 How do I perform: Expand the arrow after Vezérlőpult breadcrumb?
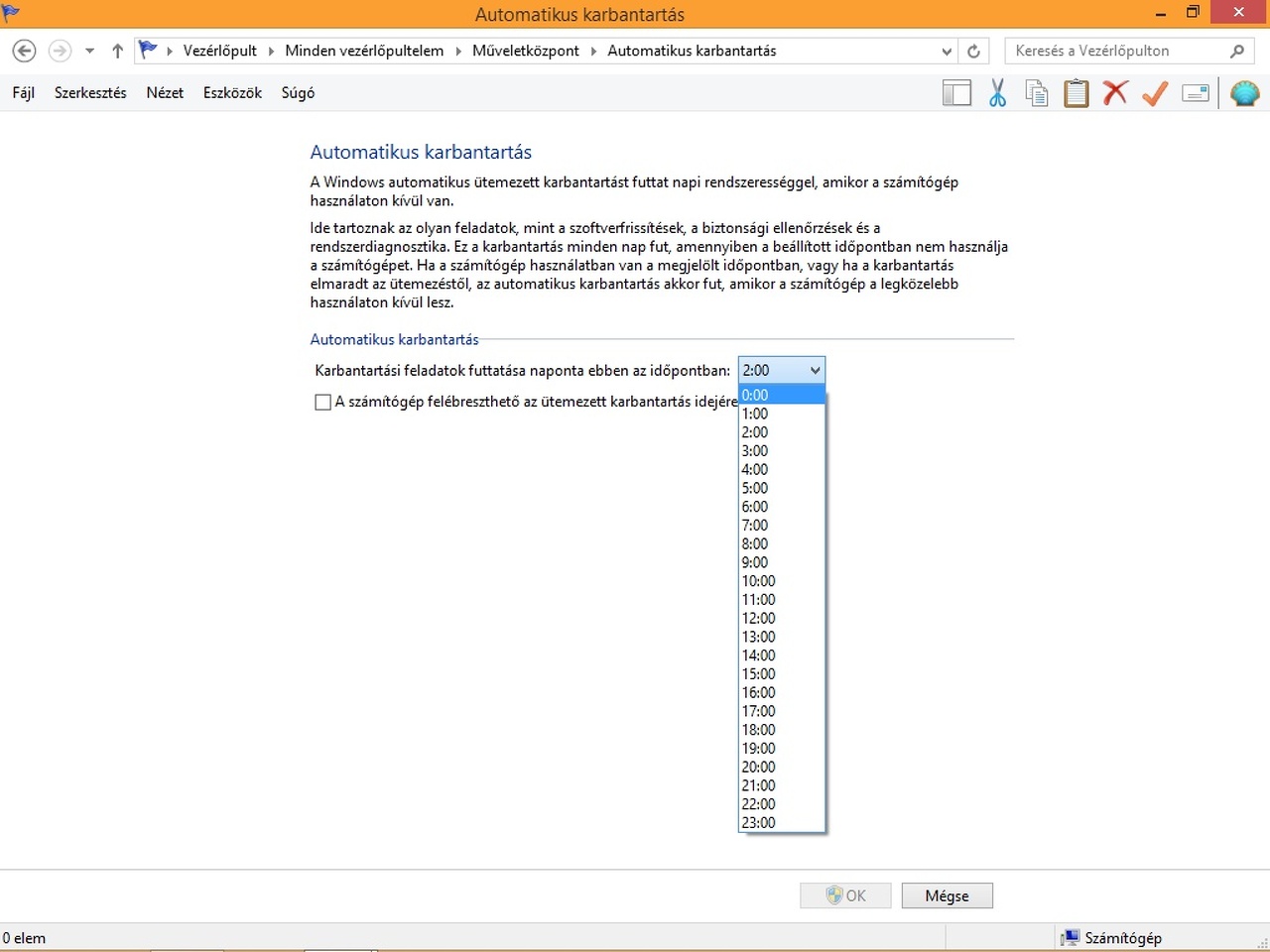[271, 51]
